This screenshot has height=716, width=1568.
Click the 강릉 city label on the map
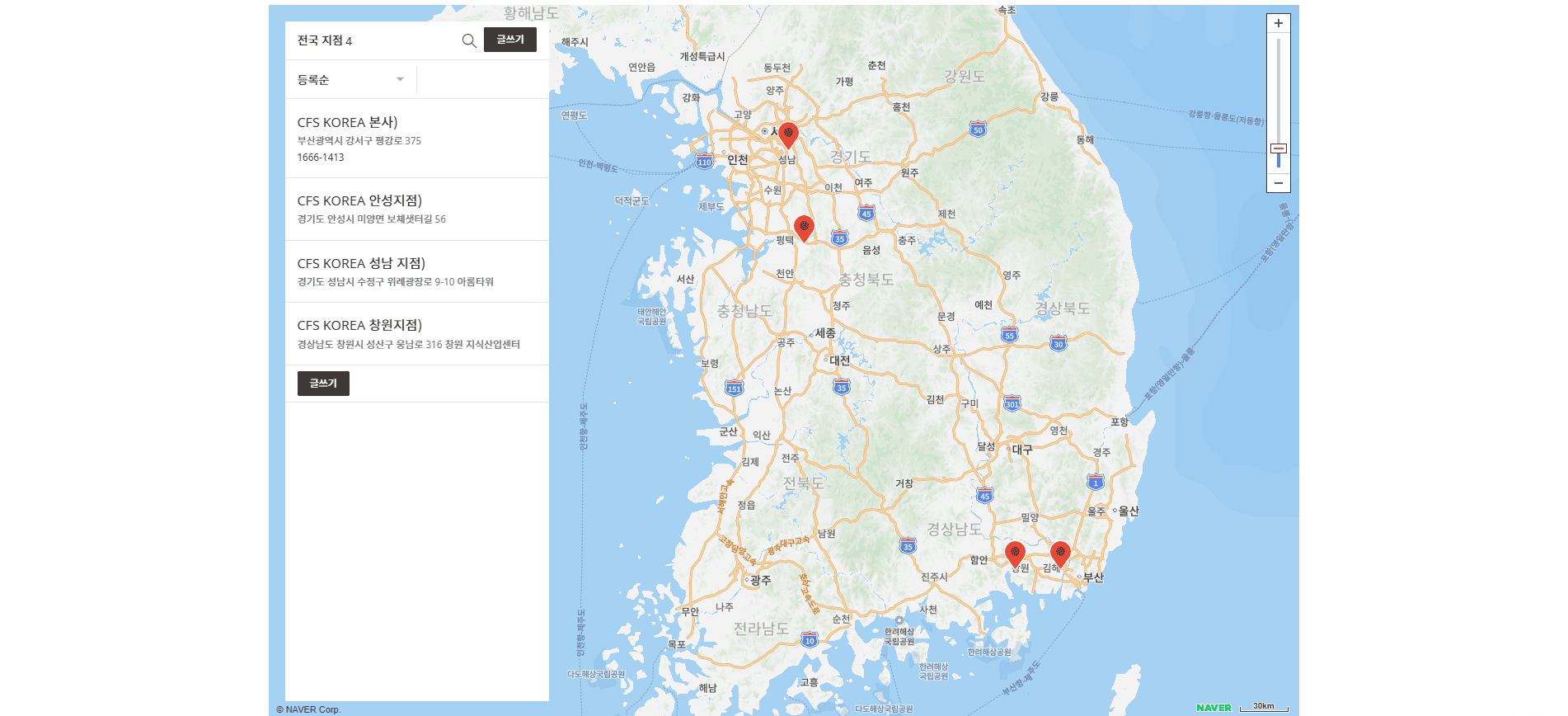point(1049,97)
